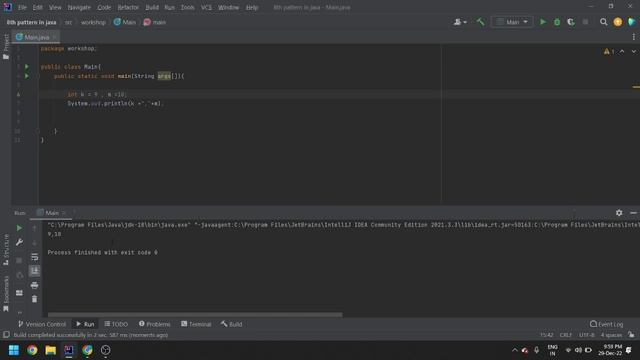Screen dimensions: 640x360
Task: Click the yellow warning indicator in the editor
Action: click(609, 51)
